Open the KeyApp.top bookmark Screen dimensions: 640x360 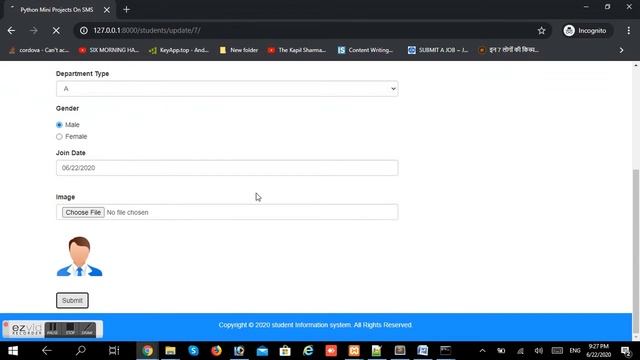[179, 50]
